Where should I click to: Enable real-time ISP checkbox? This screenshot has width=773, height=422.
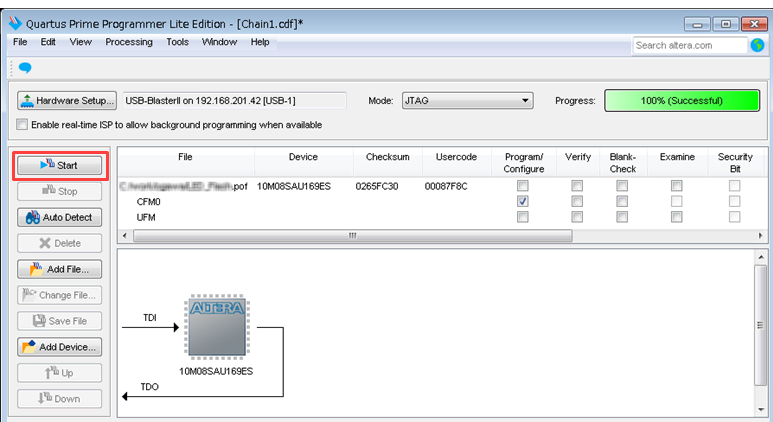coord(22,124)
